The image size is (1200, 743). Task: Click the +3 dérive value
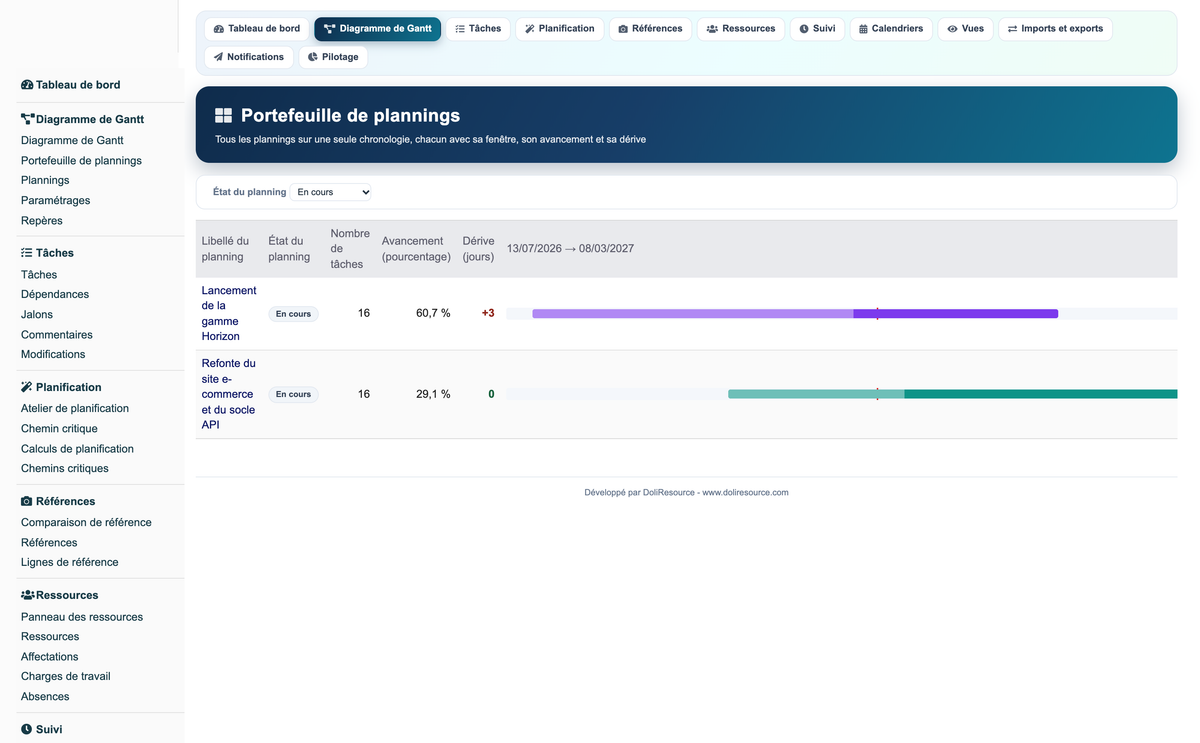[x=488, y=313]
